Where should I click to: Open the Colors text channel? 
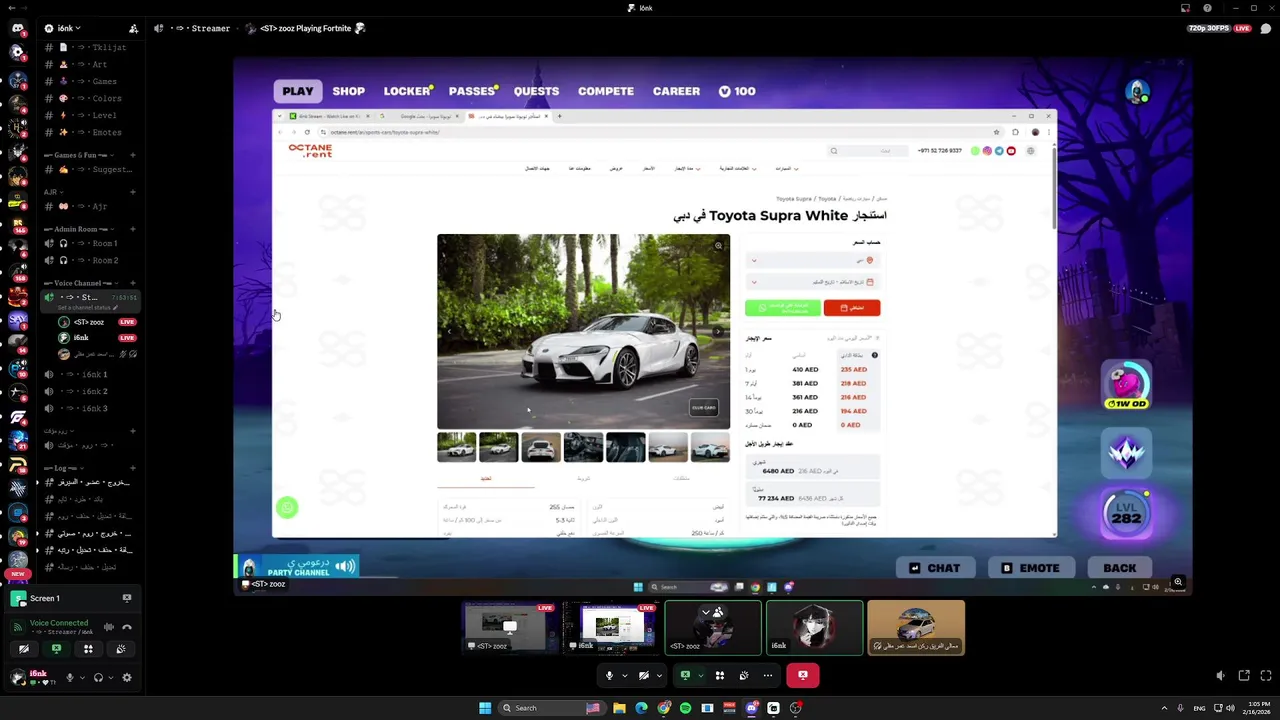[x=92, y=99]
